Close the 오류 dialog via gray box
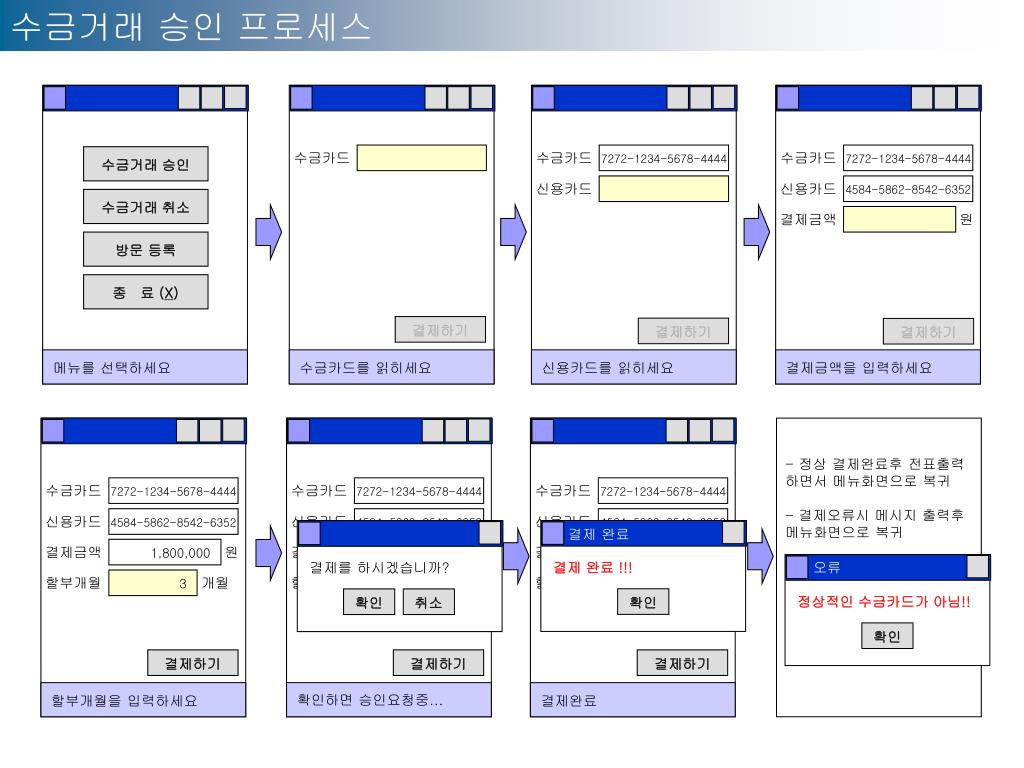The width and height of the screenshot is (1024, 768). tap(978, 566)
